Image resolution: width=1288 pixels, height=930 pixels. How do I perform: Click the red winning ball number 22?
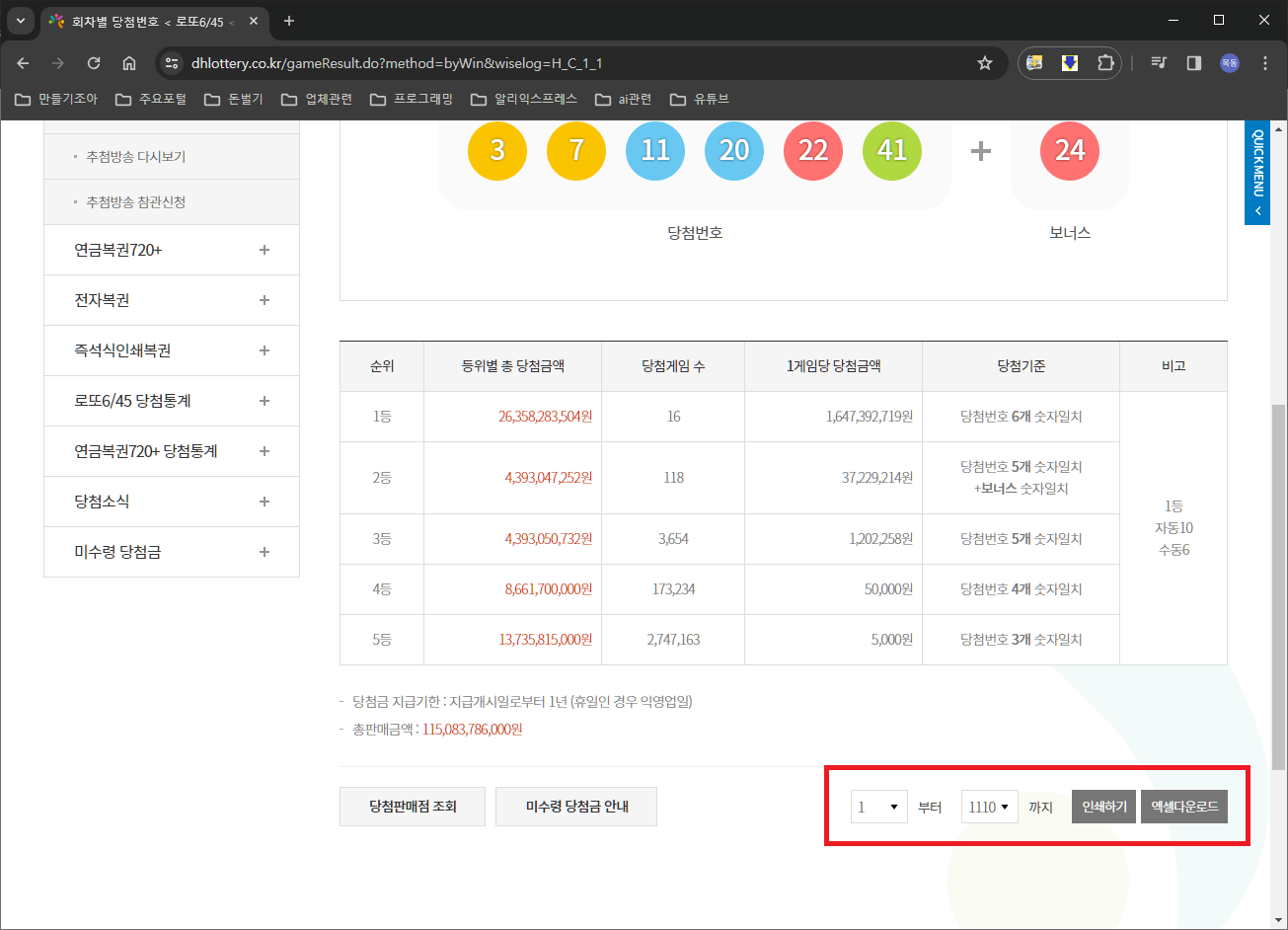pos(813,150)
